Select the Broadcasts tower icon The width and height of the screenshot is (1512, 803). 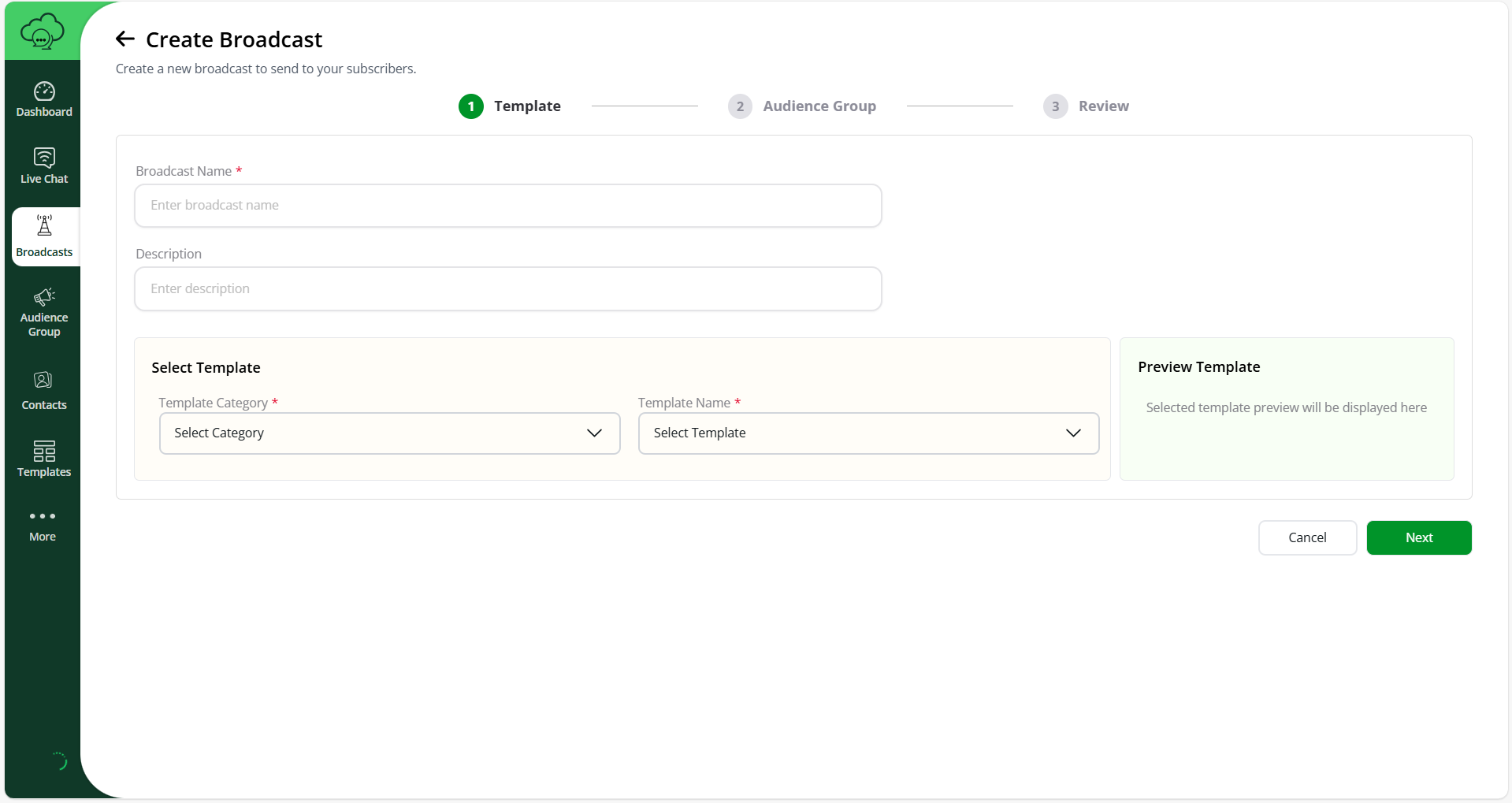coord(44,226)
